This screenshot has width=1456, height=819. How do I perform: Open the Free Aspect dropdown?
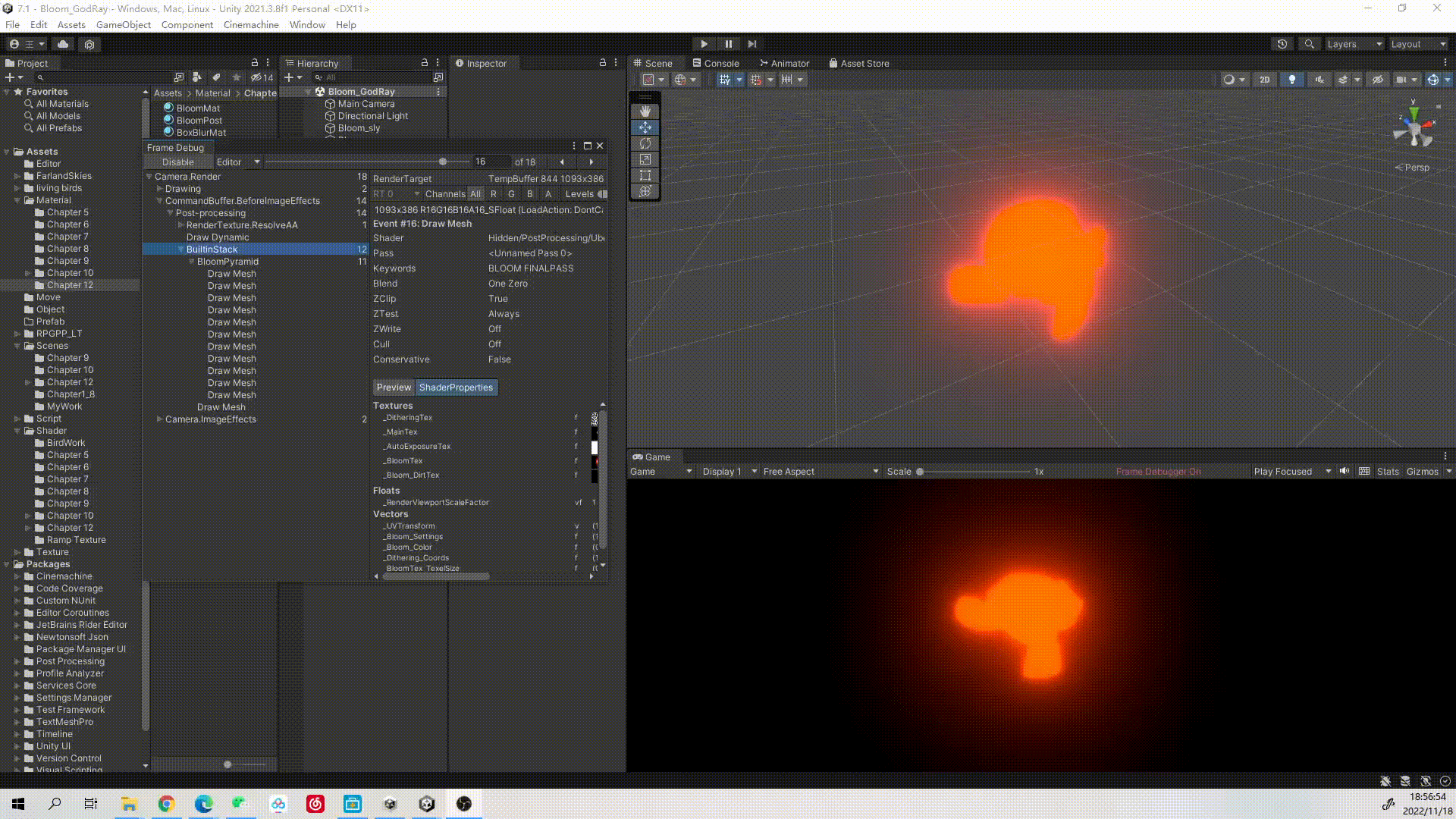(x=820, y=472)
